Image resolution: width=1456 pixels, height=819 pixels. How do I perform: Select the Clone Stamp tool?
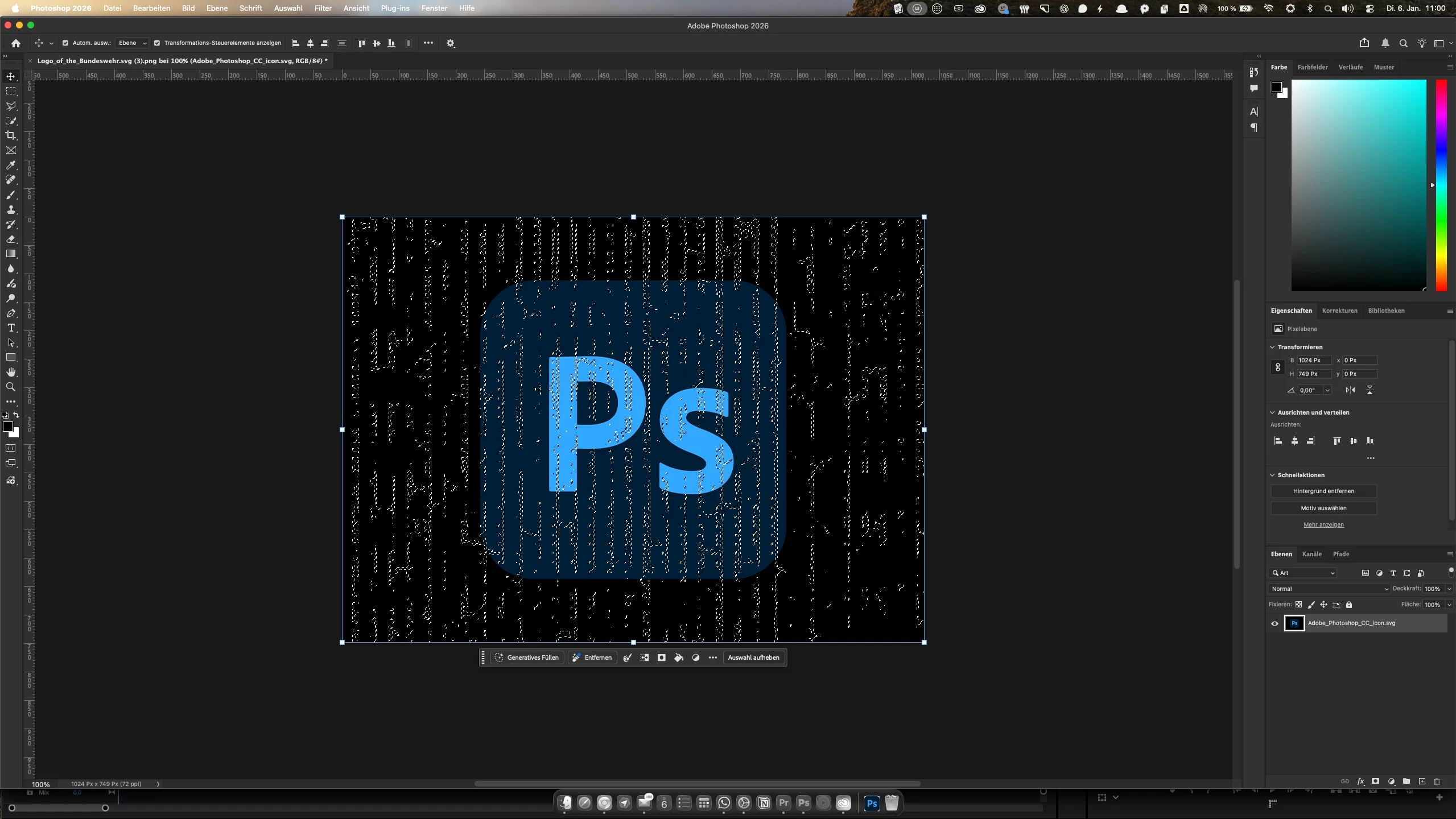(x=11, y=209)
